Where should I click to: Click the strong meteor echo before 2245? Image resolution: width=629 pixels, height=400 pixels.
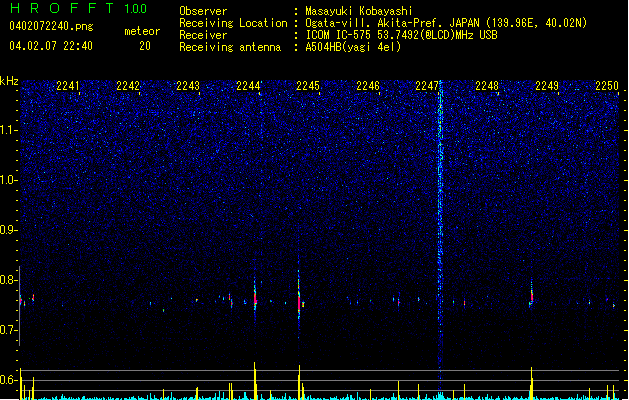click(x=299, y=299)
